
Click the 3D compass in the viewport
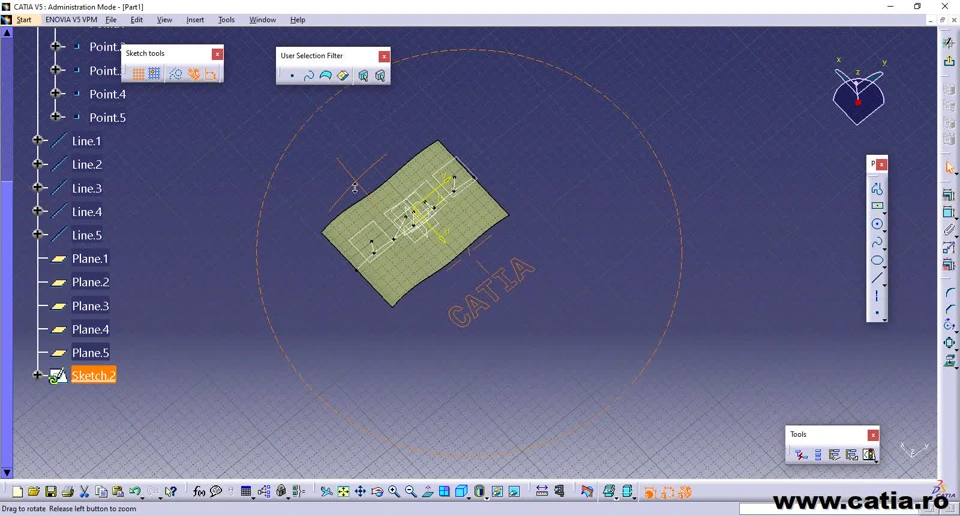click(858, 92)
